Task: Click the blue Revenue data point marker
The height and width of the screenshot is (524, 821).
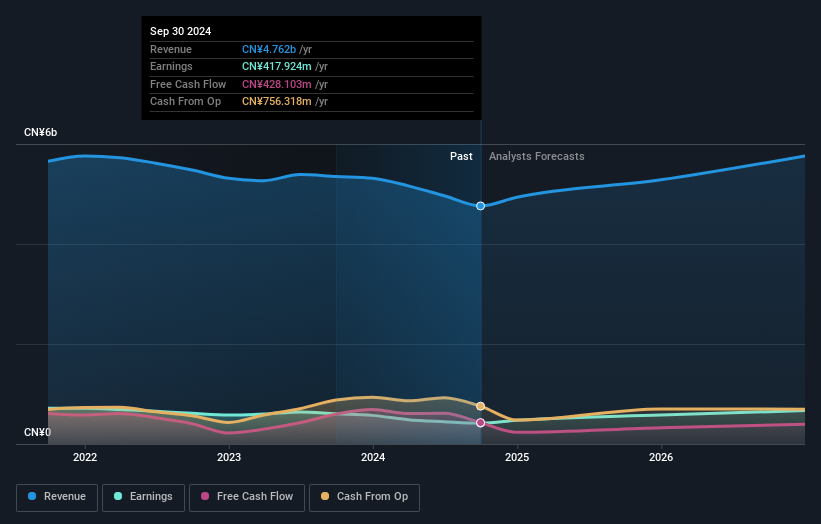Action: click(480, 206)
